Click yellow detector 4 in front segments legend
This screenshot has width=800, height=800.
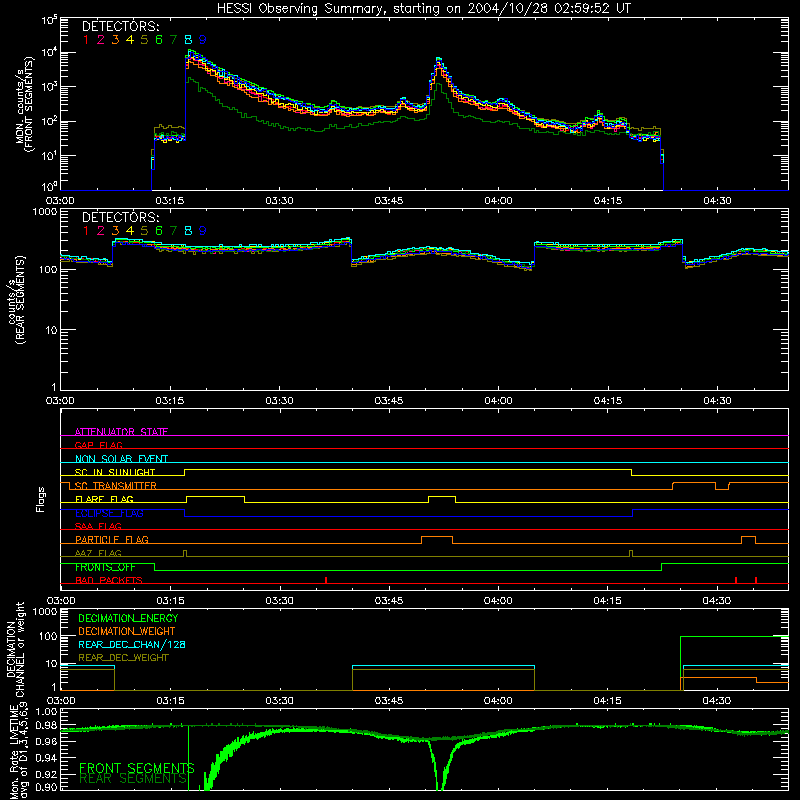point(130,40)
